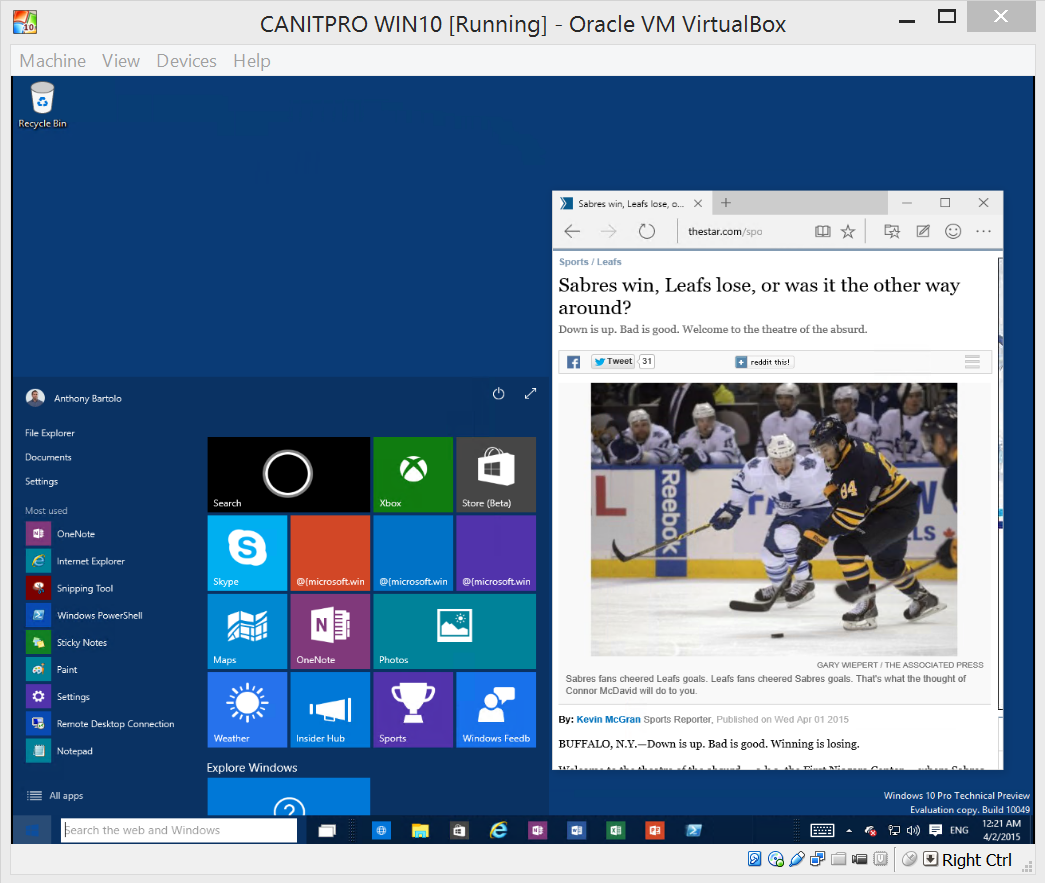1045x883 pixels.
Task: Click the Start menu power icon
Action: coord(498,394)
